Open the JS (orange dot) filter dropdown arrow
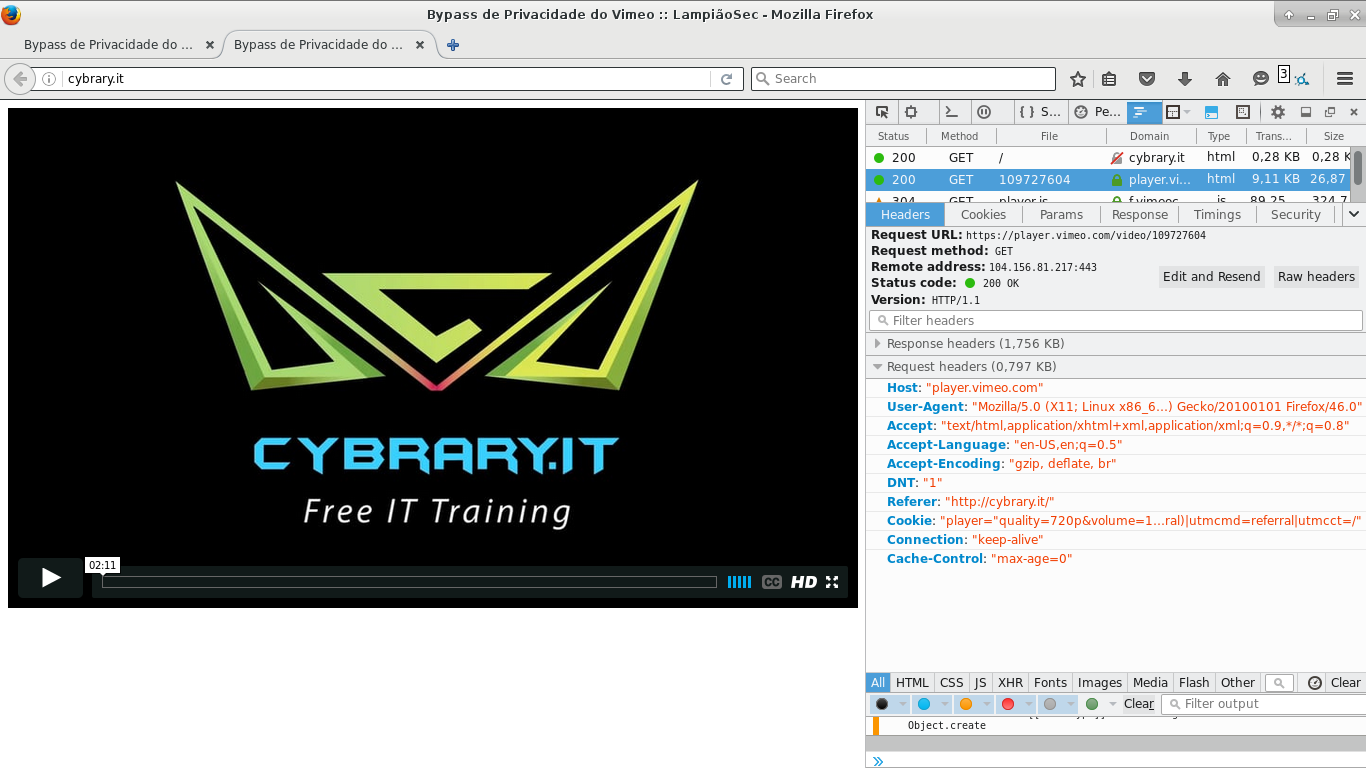The width and height of the screenshot is (1366, 768). point(987,704)
